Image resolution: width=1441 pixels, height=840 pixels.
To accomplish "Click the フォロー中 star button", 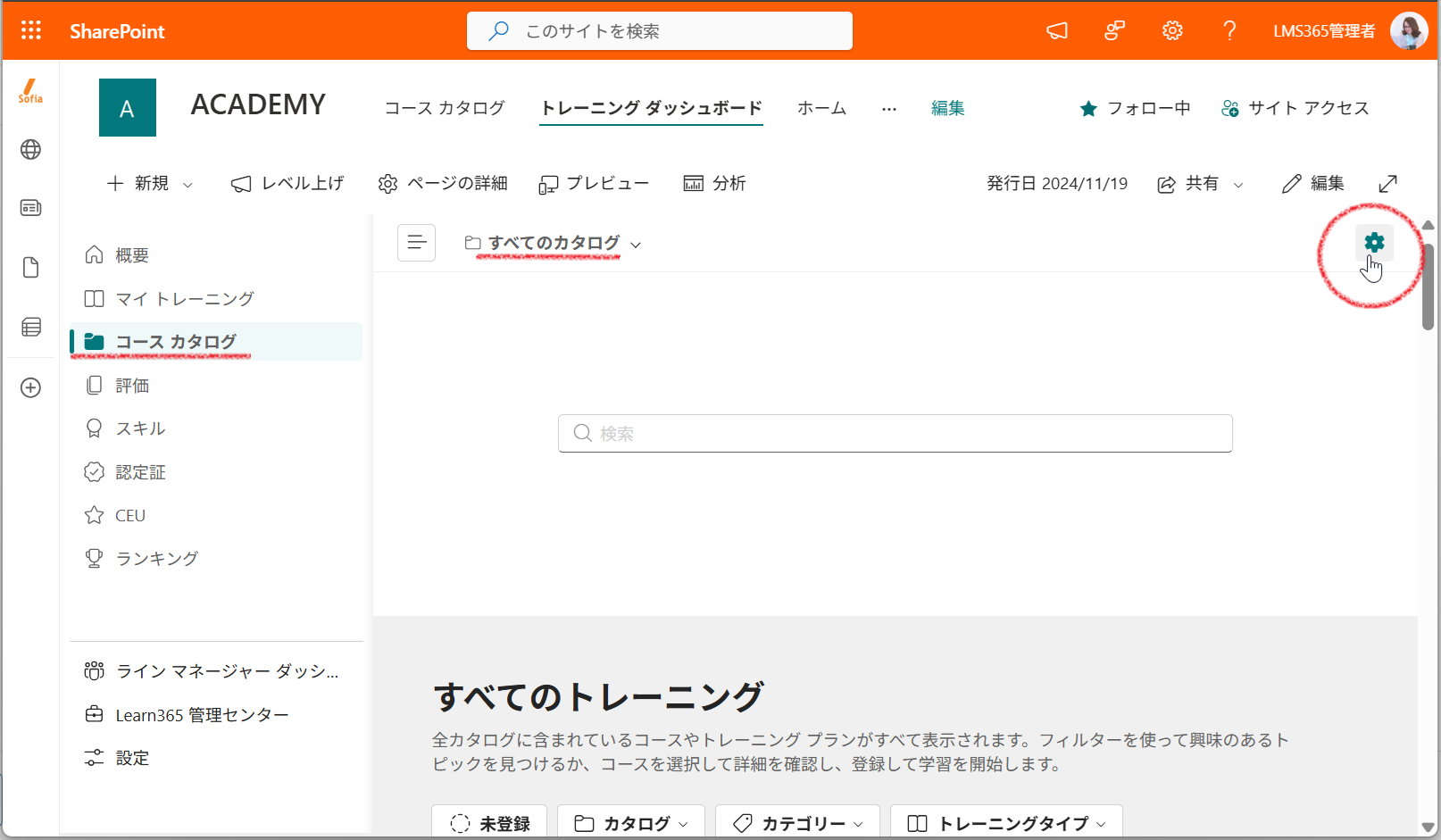I will [1135, 108].
